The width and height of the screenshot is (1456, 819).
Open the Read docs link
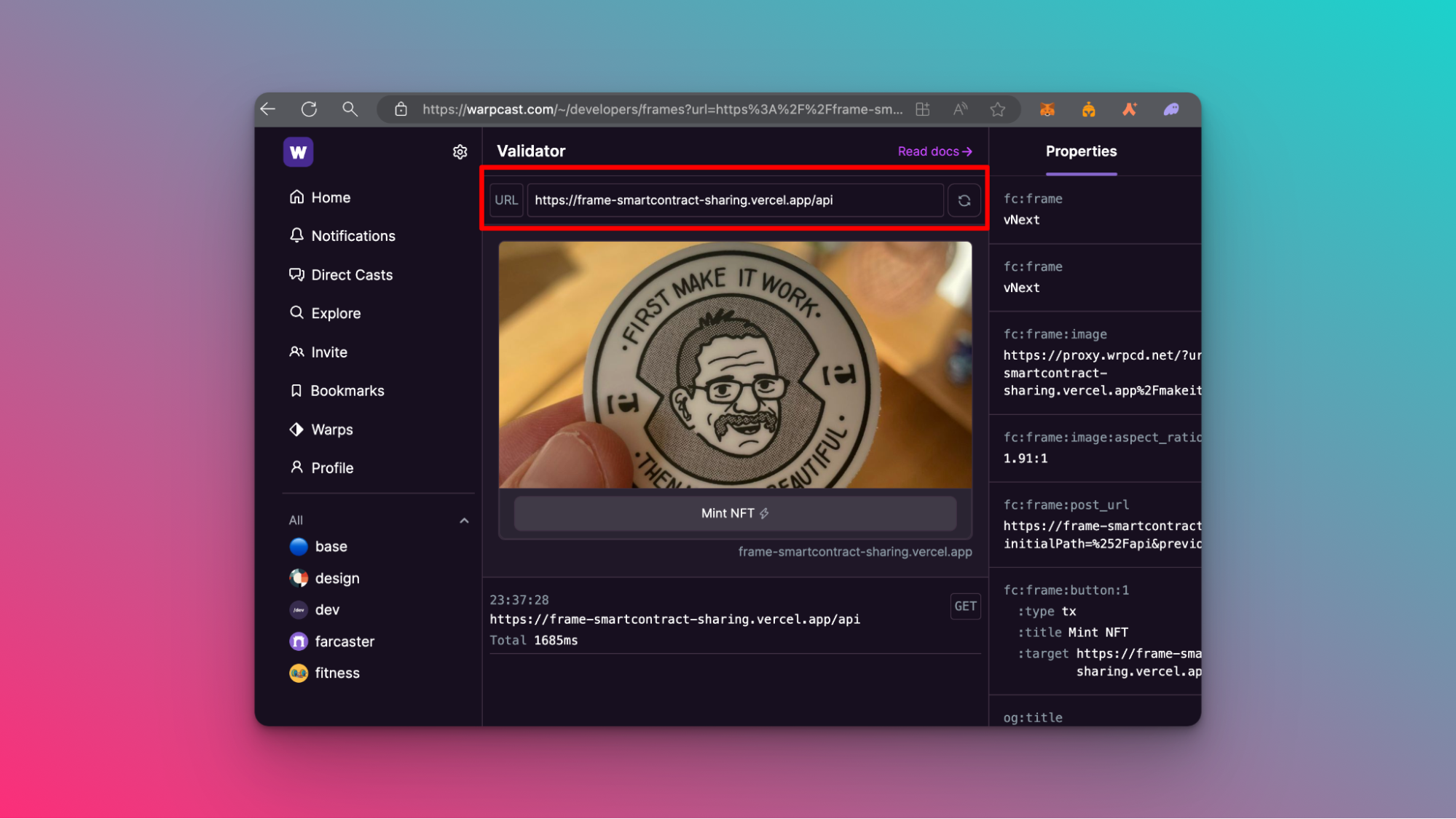pyautogui.click(x=934, y=151)
